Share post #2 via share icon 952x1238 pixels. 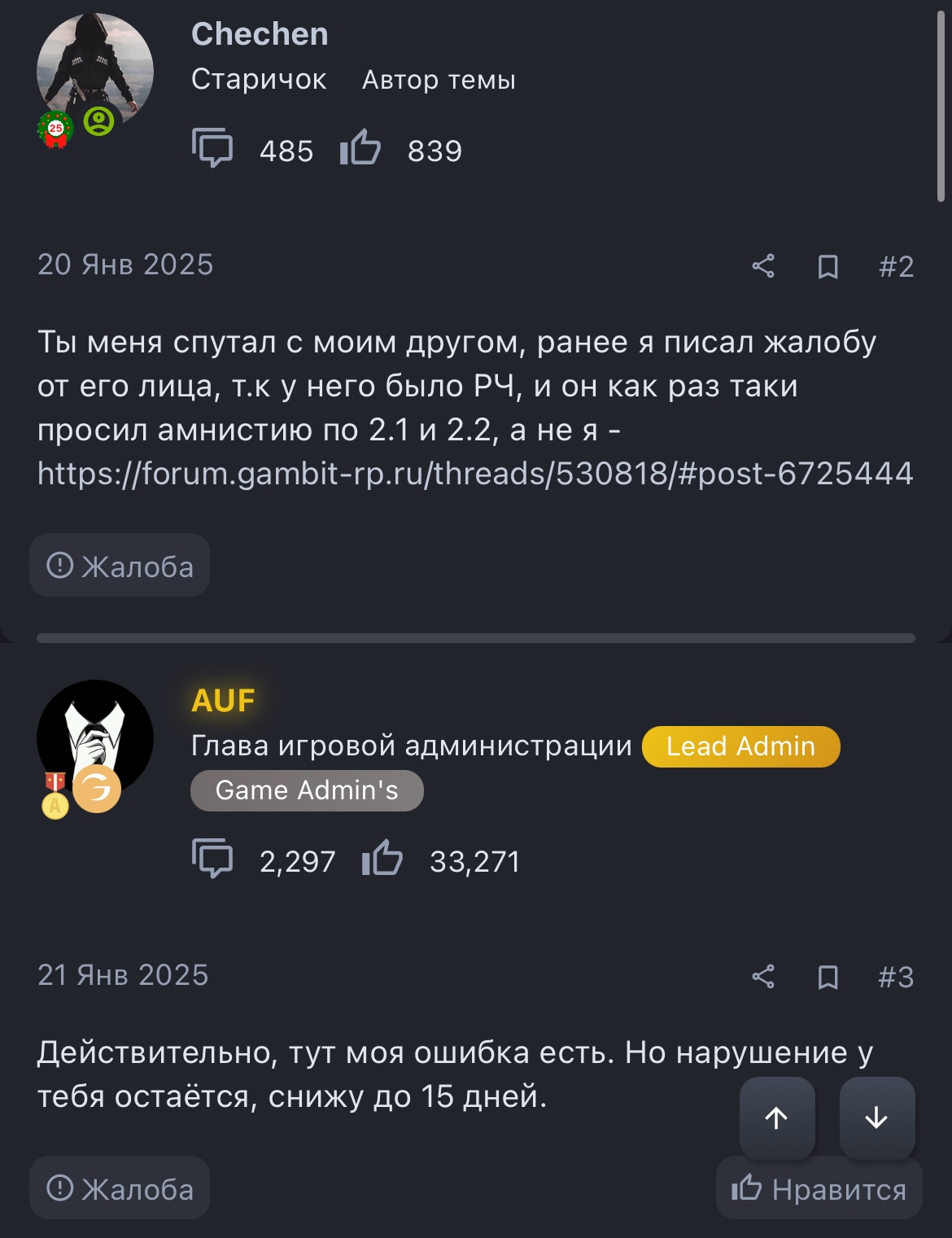[762, 266]
